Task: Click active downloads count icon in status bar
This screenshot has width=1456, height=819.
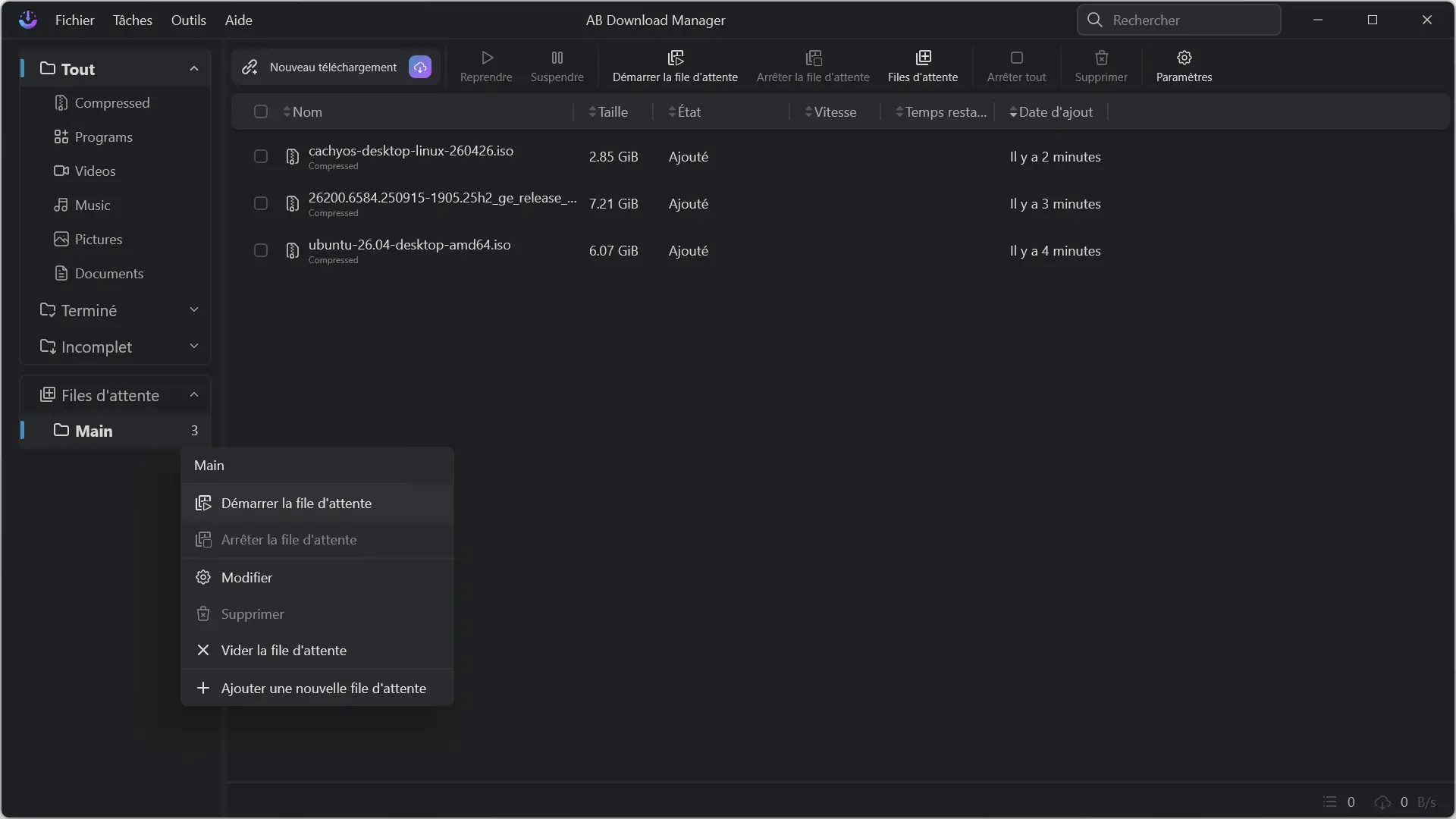Action: [1329, 802]
